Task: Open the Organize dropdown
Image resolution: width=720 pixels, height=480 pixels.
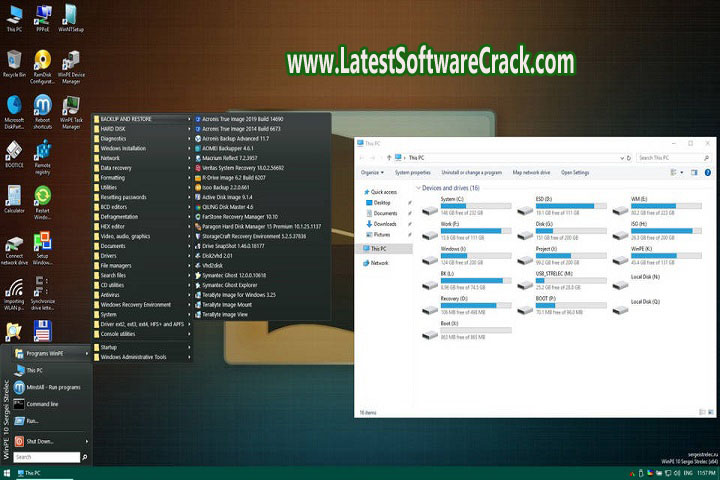Action: pos(372,172)
